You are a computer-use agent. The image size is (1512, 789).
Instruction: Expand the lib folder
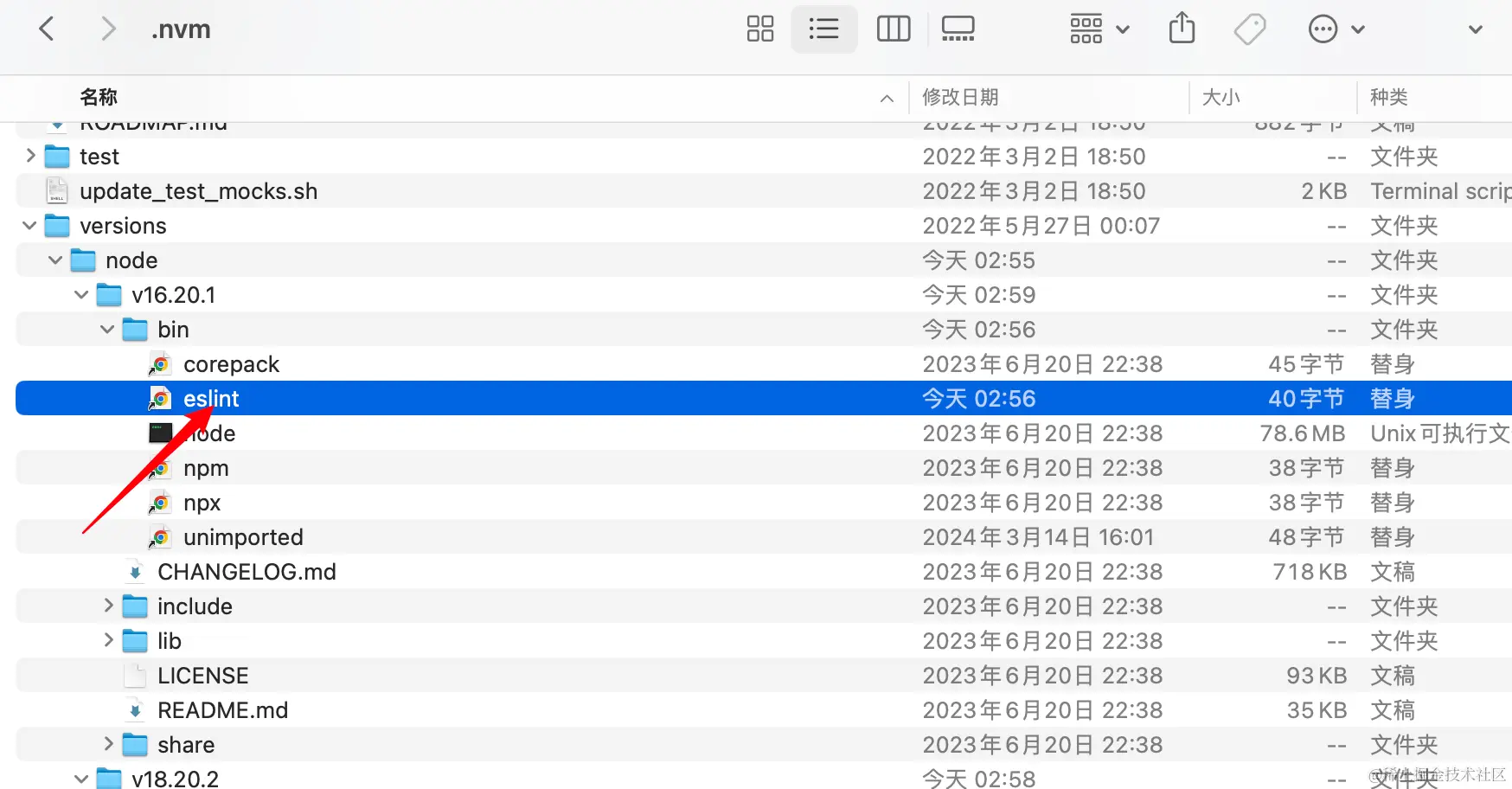pos(108,640)
